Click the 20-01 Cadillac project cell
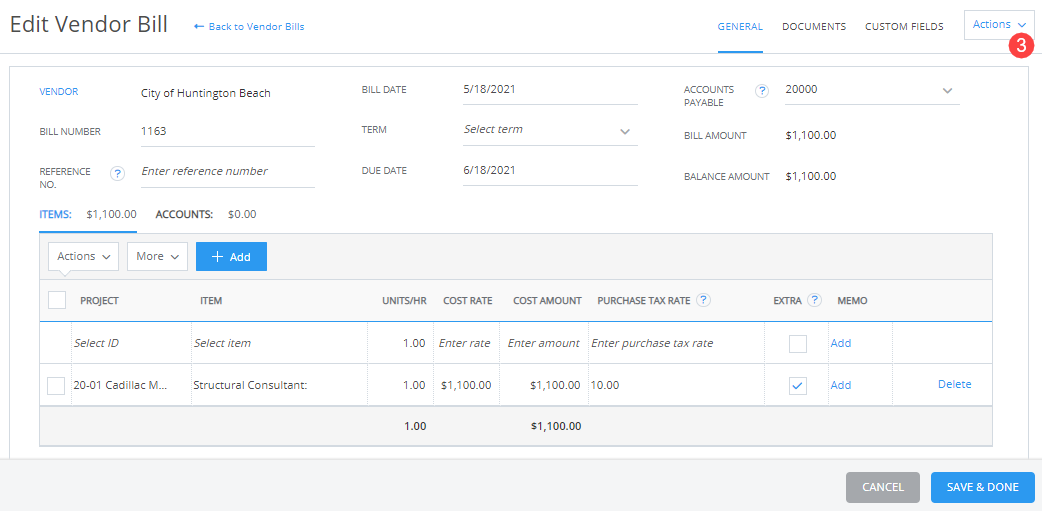1042x511 pixels. point(131,385)
